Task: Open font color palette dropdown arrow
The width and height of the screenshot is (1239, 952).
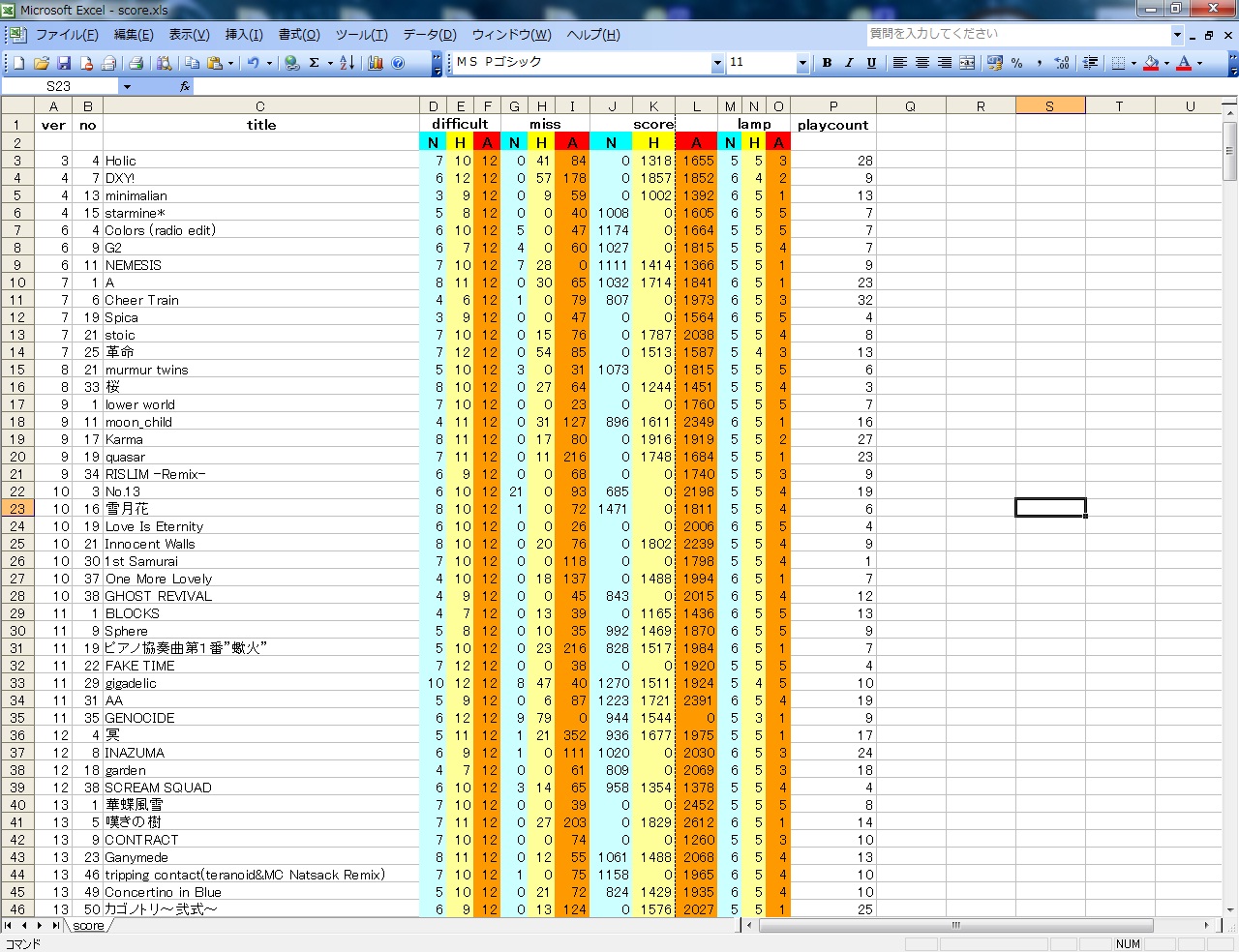Action: 1198,63
